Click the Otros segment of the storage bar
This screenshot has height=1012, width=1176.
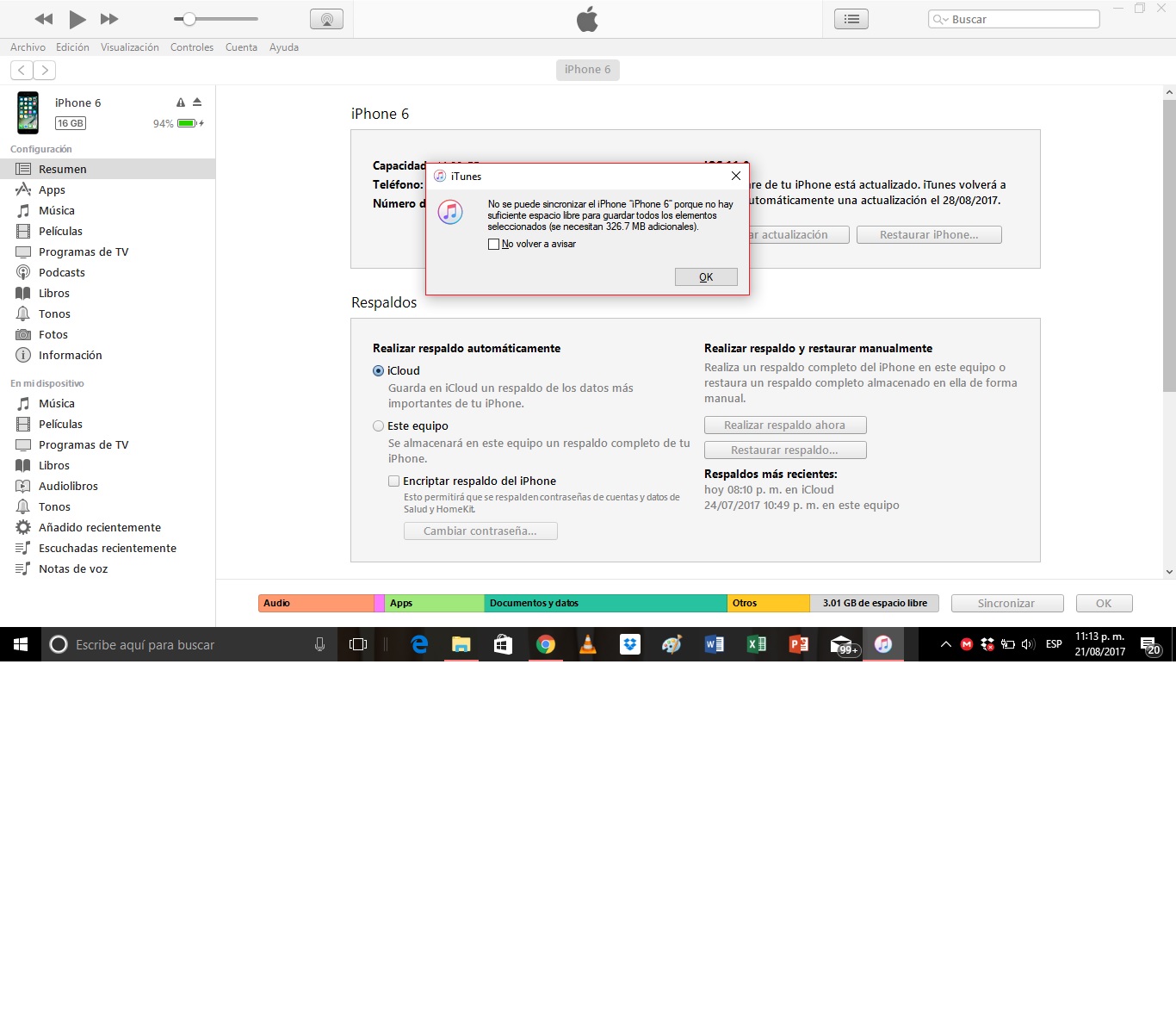(769, 603)
